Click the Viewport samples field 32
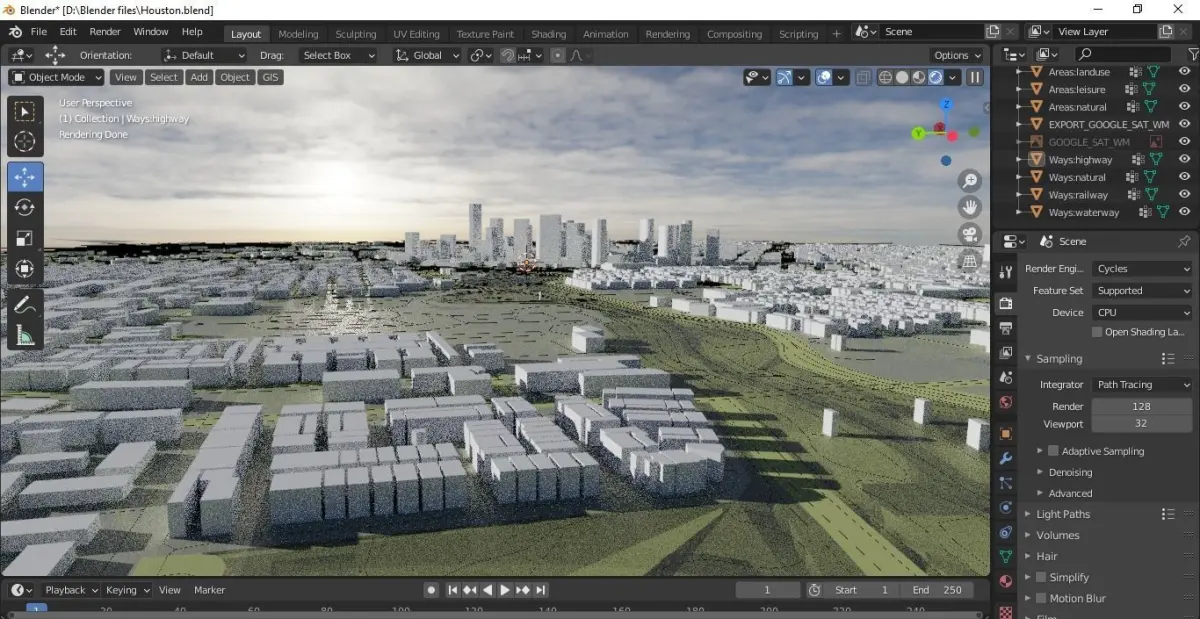This screenshot has height=619, width=1200. click(1141, 424)
